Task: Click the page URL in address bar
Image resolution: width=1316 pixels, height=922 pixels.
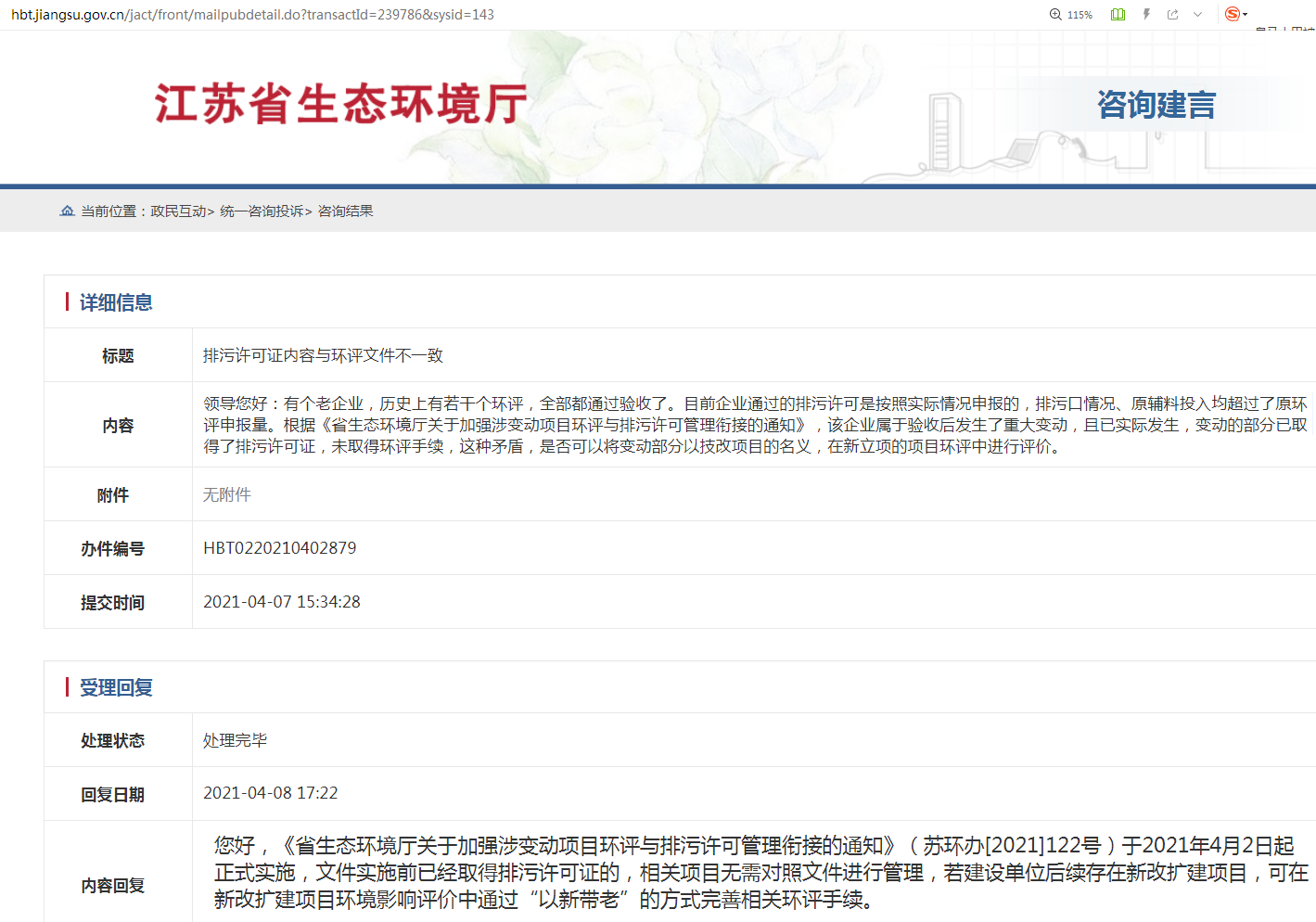Action: point(252,15)
